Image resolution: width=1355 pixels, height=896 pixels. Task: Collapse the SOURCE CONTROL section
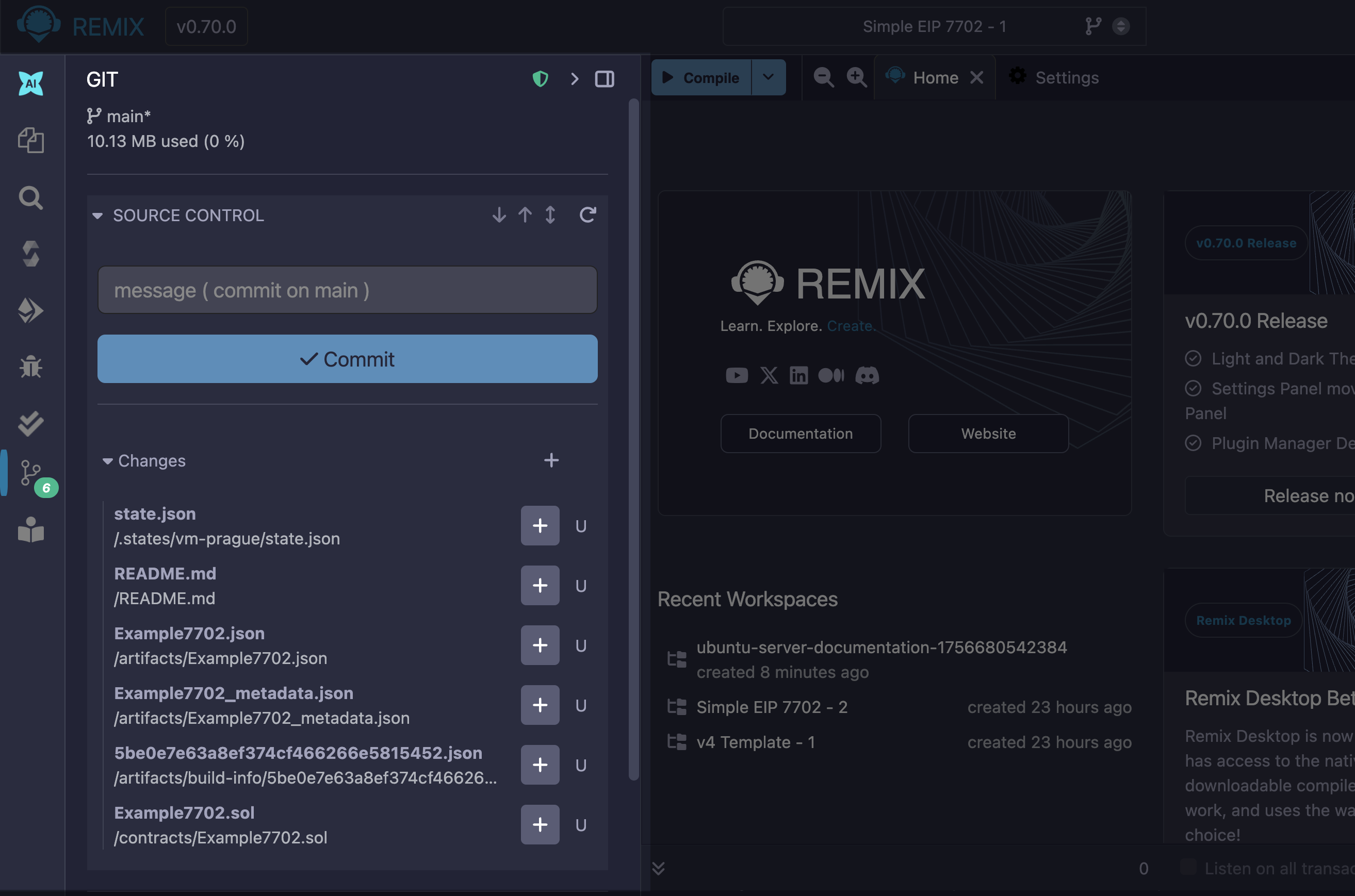click(97, 215)
